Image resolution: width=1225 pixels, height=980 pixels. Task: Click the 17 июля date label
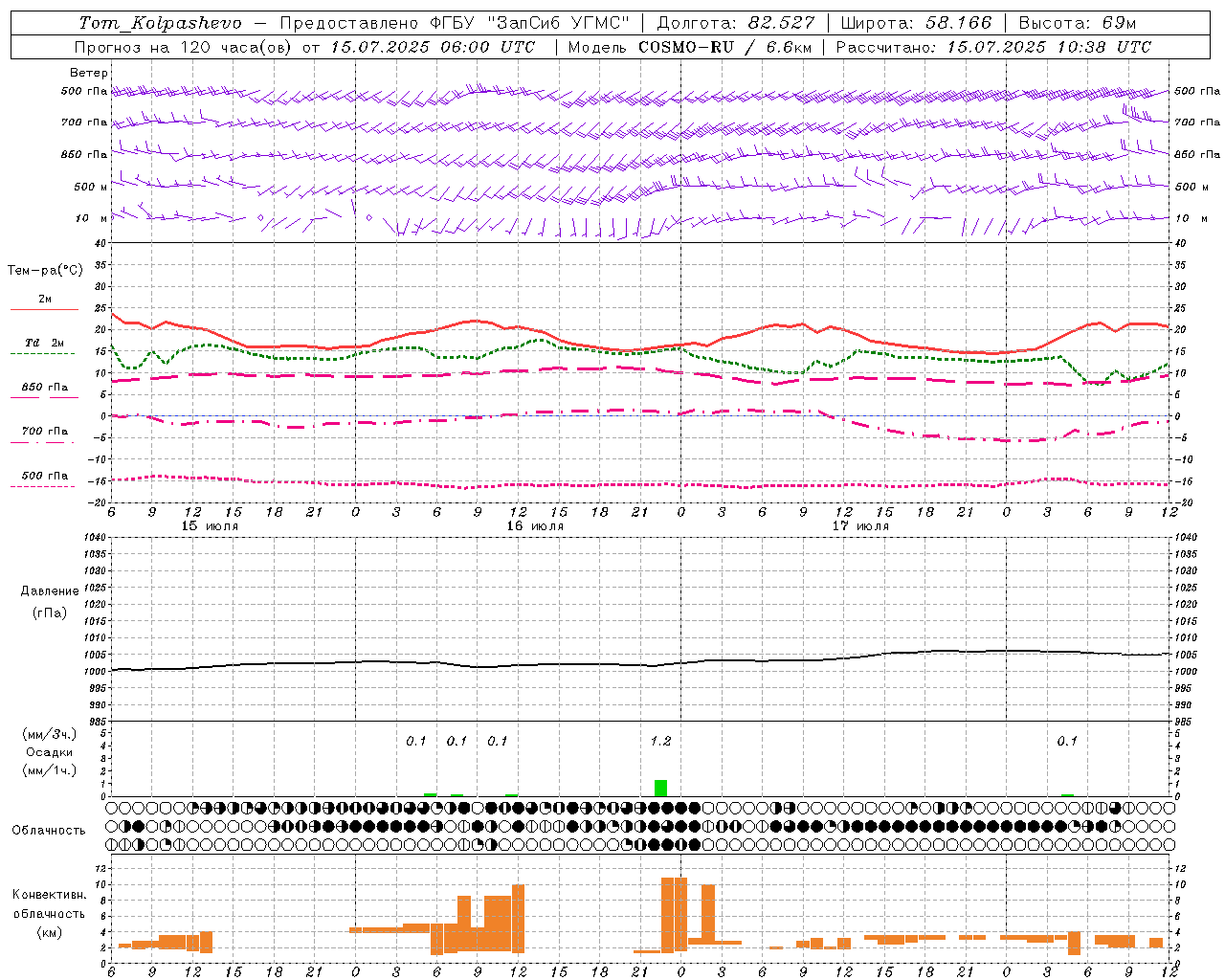tap(860, 526)
